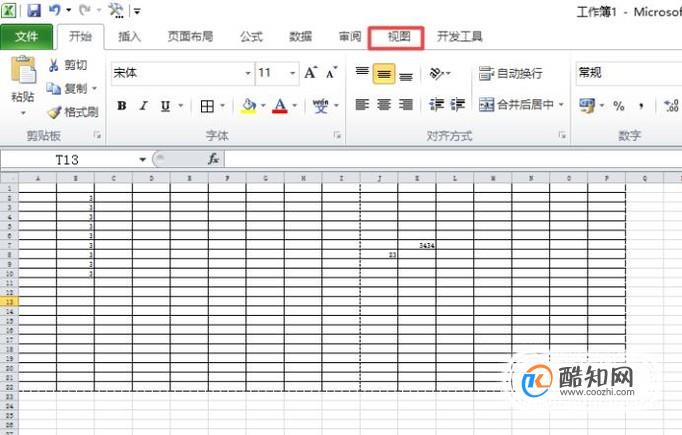Expand the paste options arrow
This screenshot has height=435, width=682.
click(23, 114)
